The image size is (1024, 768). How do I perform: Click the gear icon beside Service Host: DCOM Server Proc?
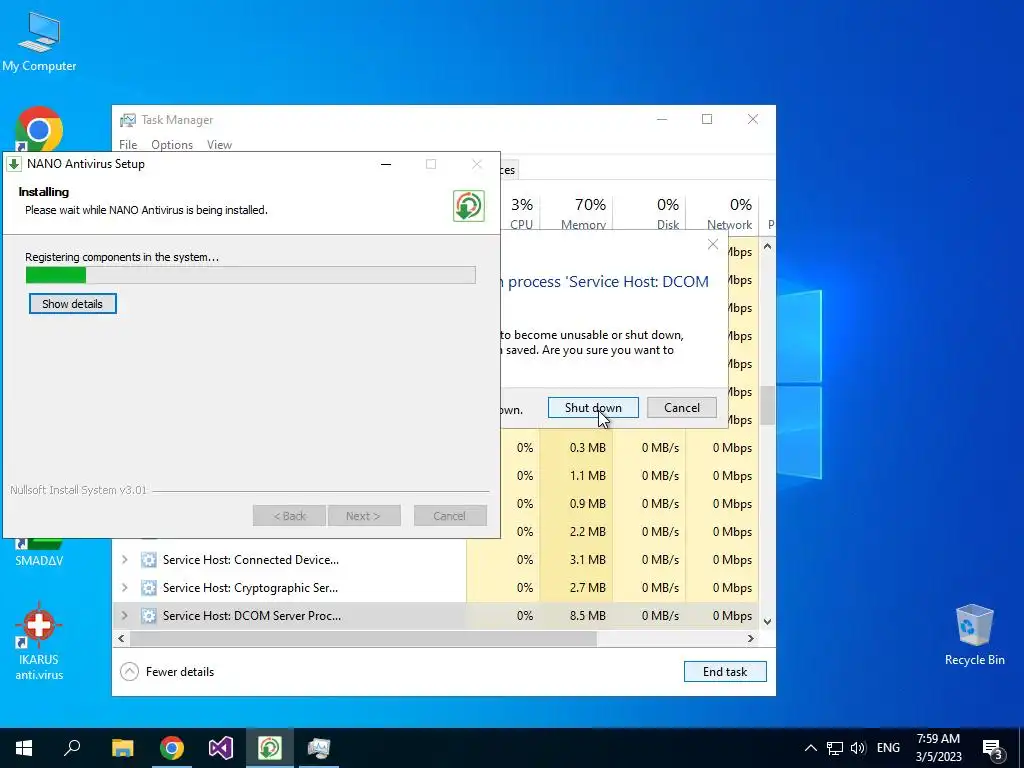point(149,616)
